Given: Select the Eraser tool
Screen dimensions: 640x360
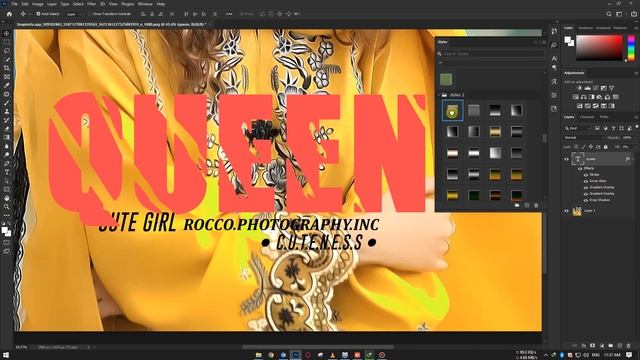Looking at the screenshot, I should coord(7,129).
